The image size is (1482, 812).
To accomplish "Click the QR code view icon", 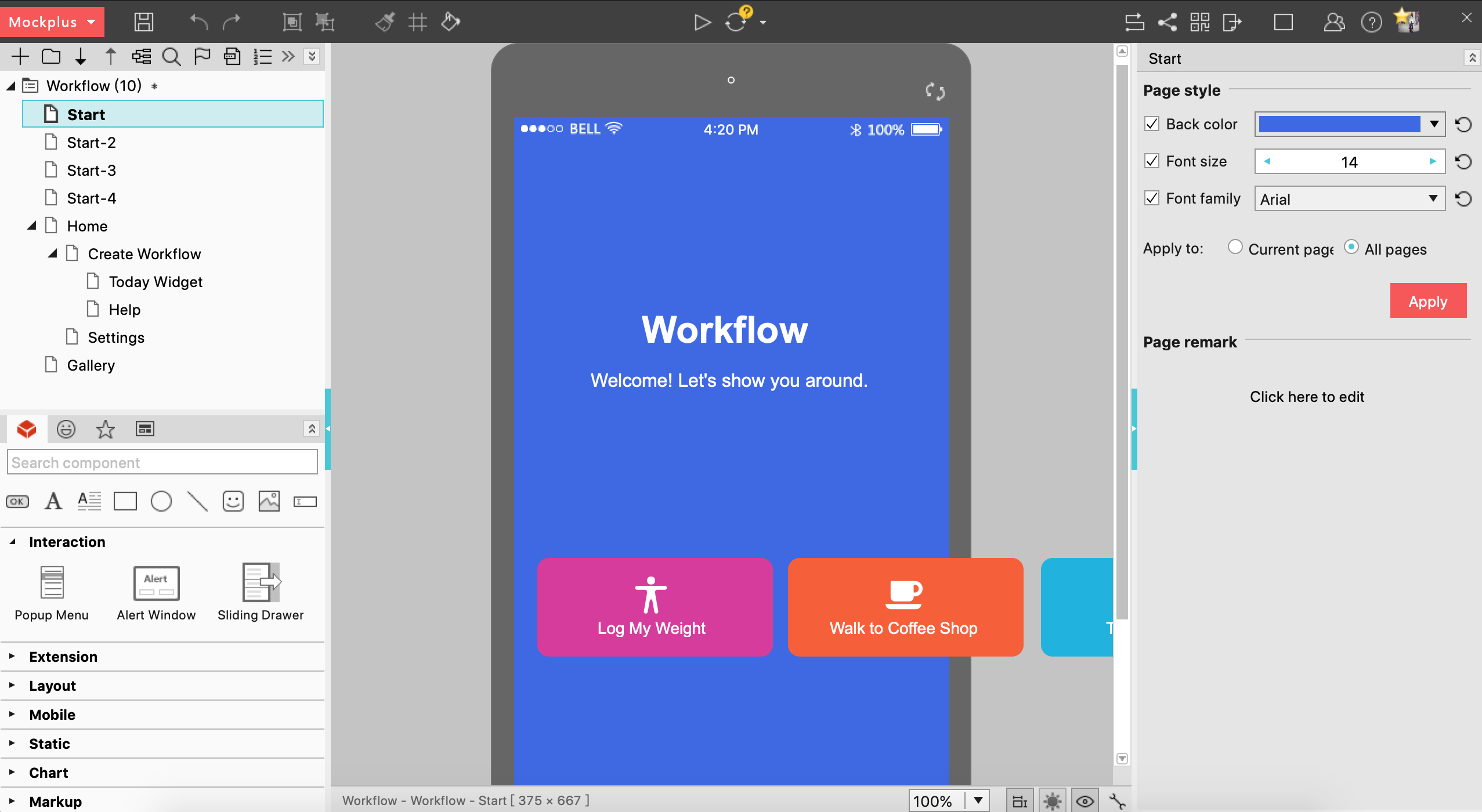I will coord(1199,22).
